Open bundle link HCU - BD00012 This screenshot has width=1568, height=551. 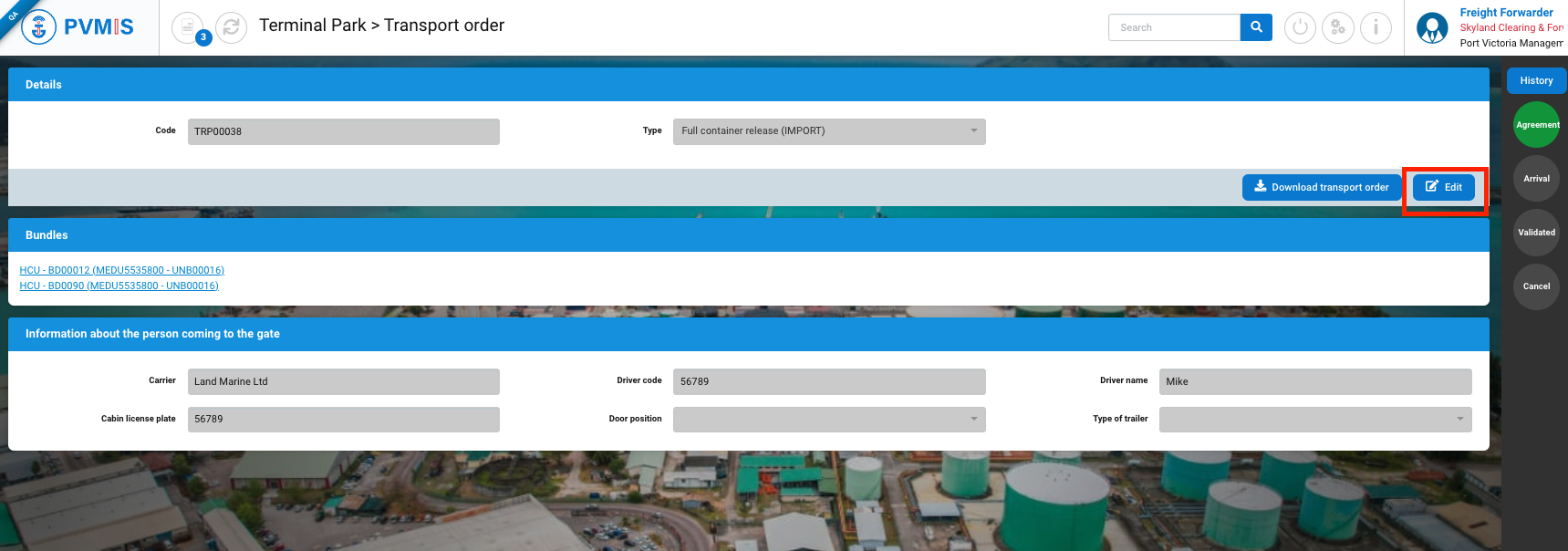pyautogui.click(x=122, y=270)
